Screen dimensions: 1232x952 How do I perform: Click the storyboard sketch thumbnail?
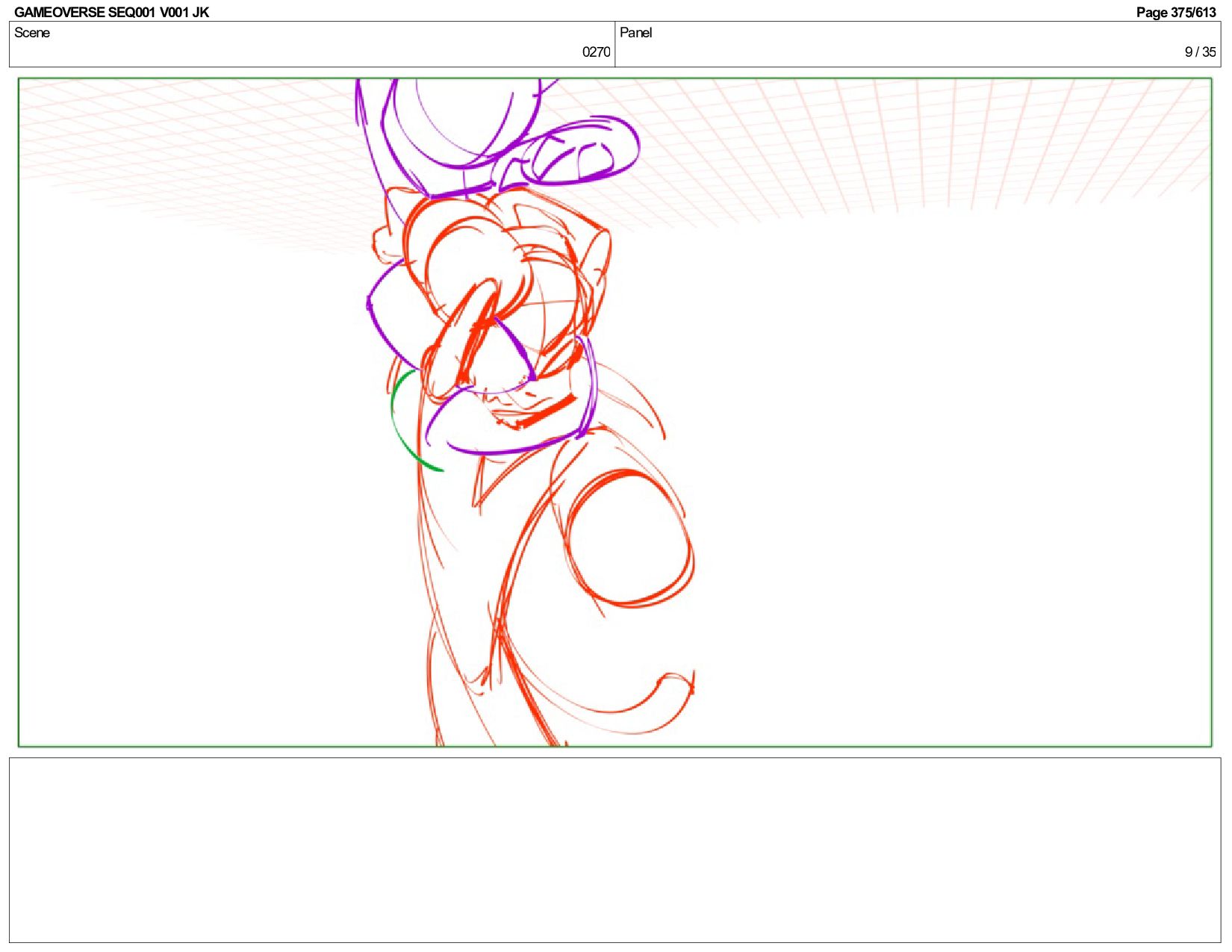(x=615, y=412)
